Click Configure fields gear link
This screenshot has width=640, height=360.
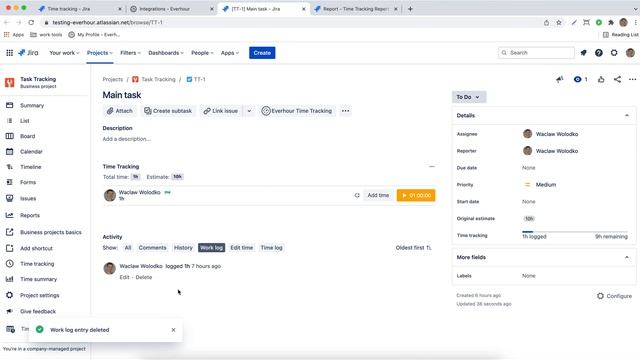pos(614,296)
